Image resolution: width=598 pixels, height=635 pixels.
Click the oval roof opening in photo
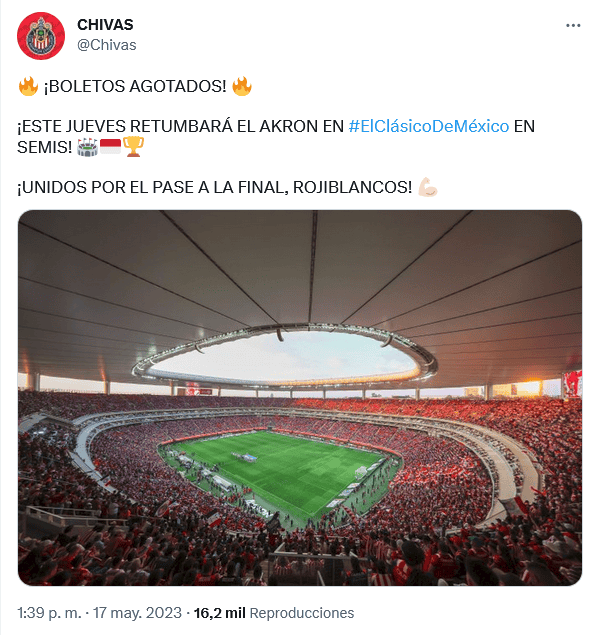[283, 356]
